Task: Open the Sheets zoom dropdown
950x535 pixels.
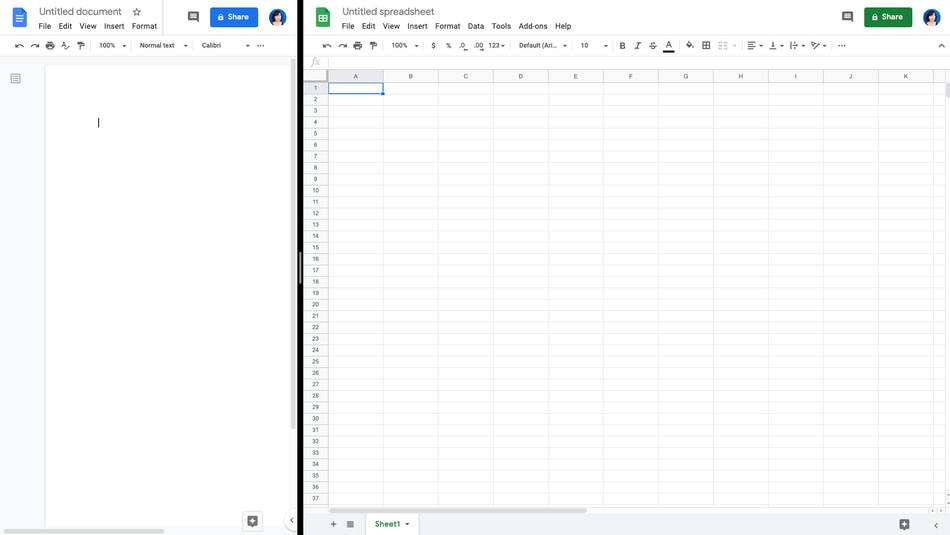Action: tap(405, 45)
